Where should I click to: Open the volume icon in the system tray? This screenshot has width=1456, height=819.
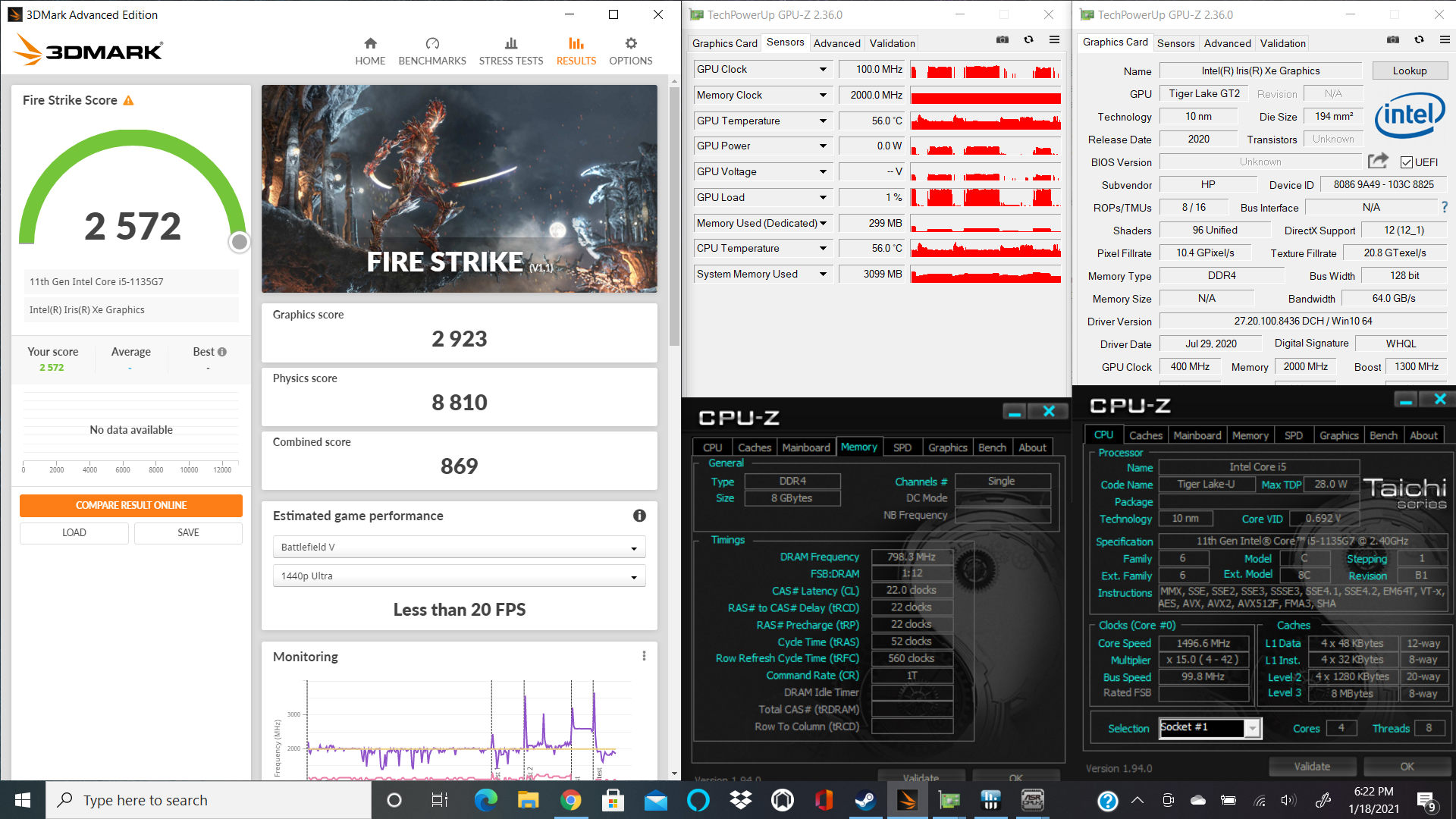coord(1288,800)
